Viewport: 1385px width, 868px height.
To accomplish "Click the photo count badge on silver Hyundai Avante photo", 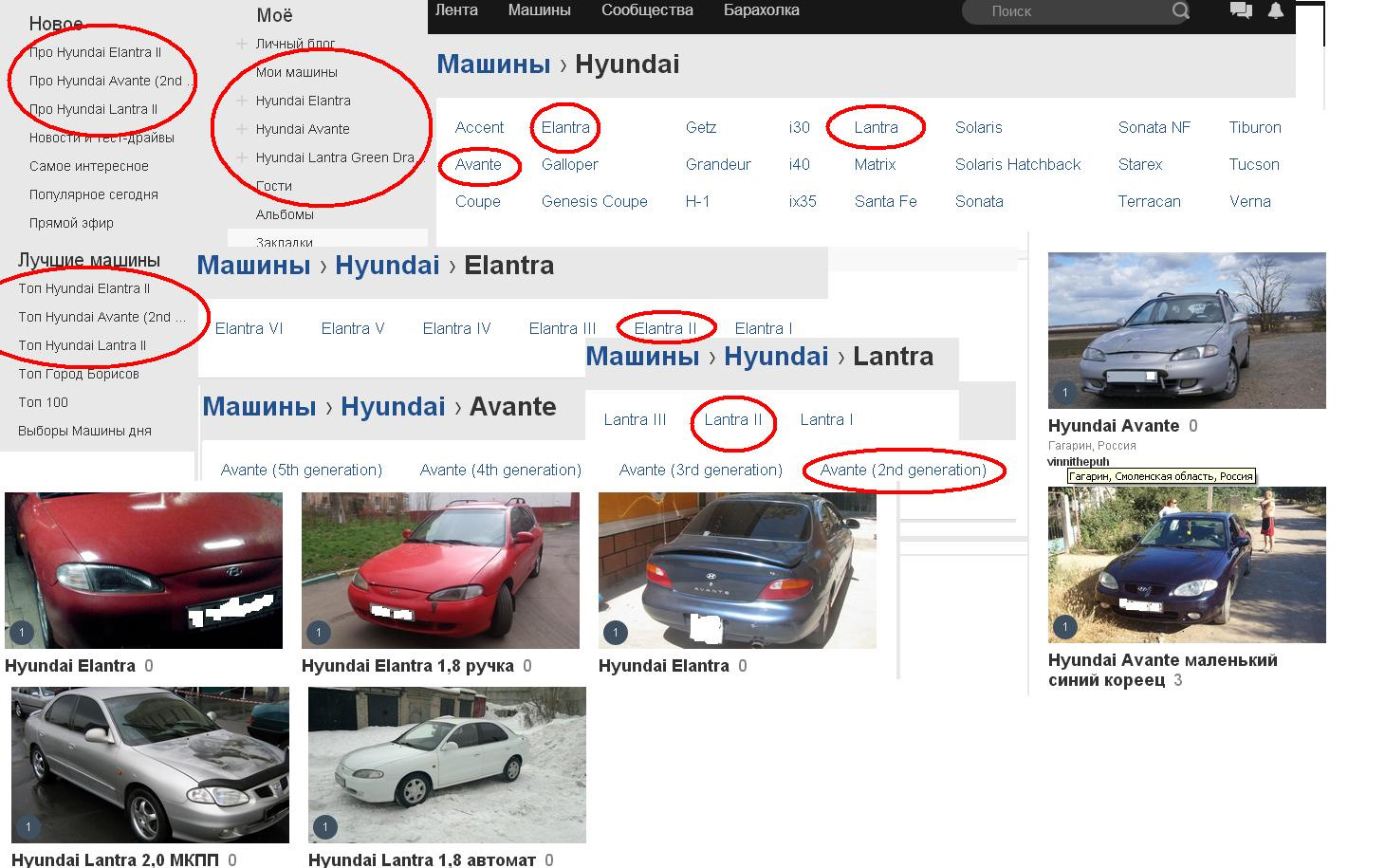I will click(x=1064, y=393).
